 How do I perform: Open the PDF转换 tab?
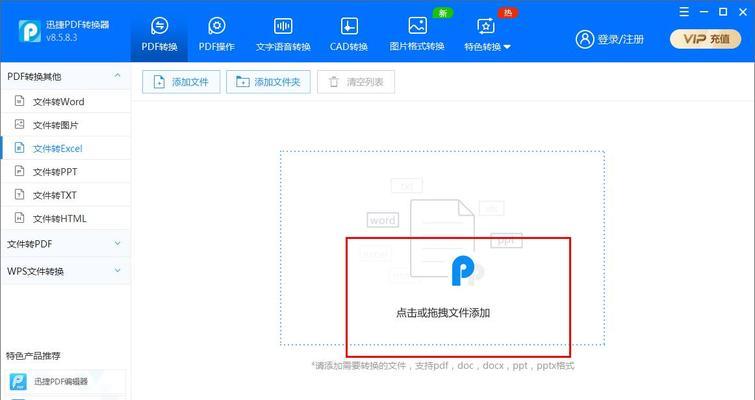click(159, 34)
